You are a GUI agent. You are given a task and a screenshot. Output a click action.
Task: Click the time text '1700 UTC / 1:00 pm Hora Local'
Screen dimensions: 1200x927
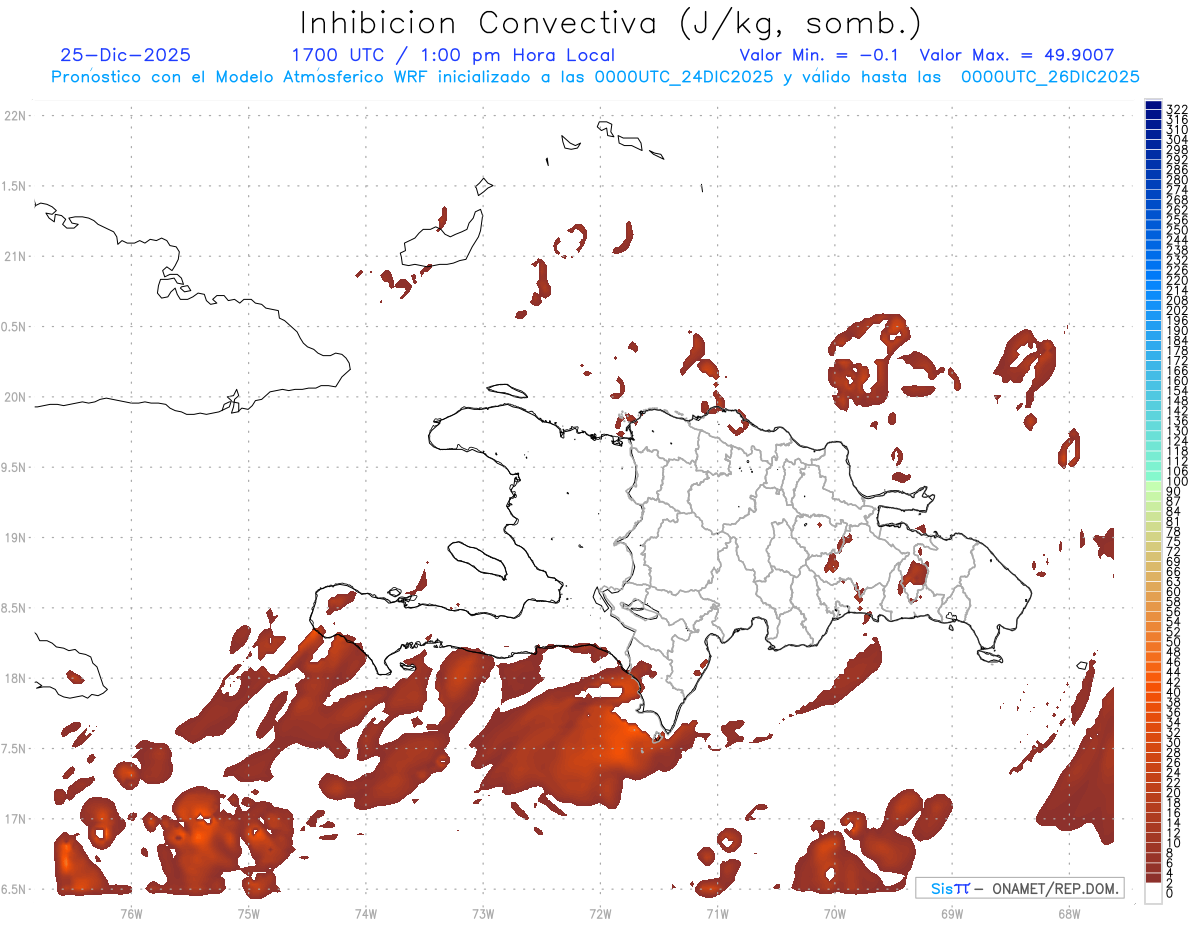point(452,55)
